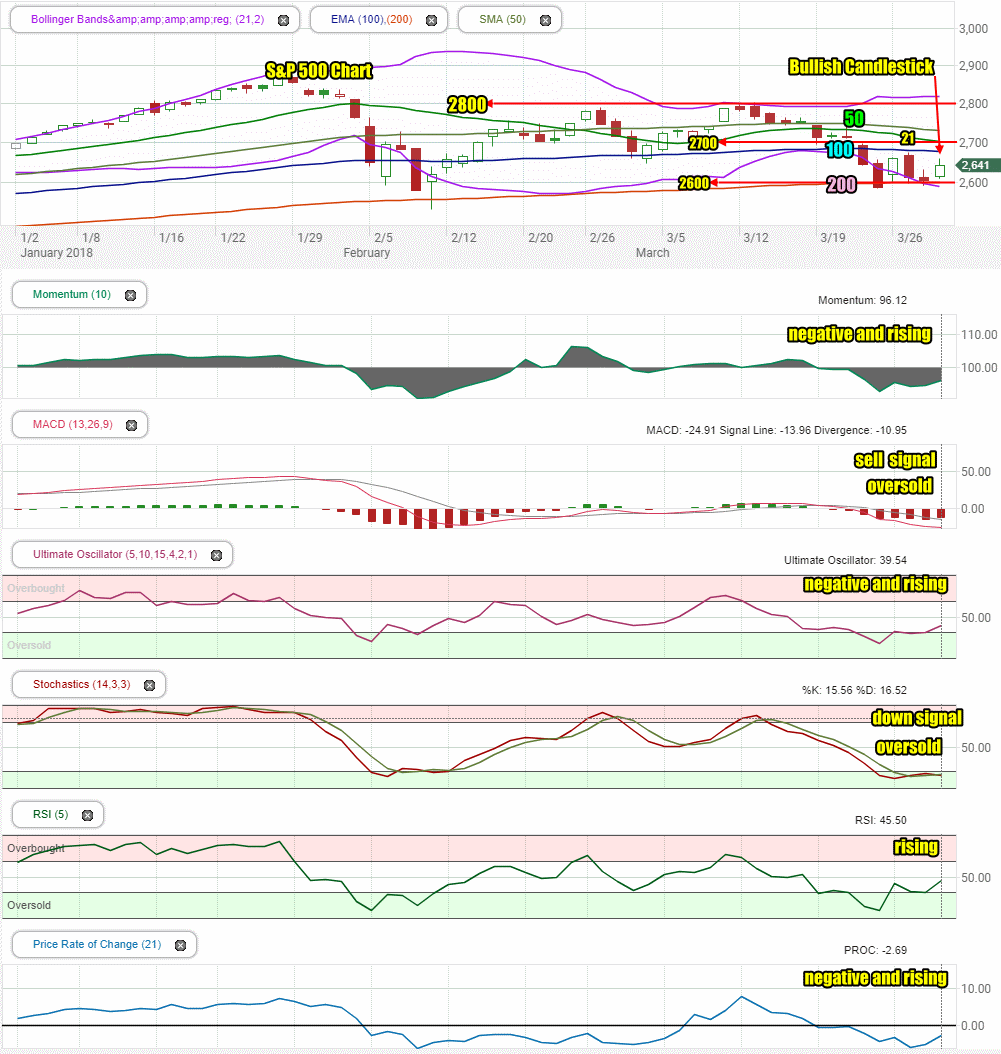Open the Stochastics (14,3,3) indicator label
This screenshot has height=1054, width=1001.
pyautogui.click(x=81, y=684)
